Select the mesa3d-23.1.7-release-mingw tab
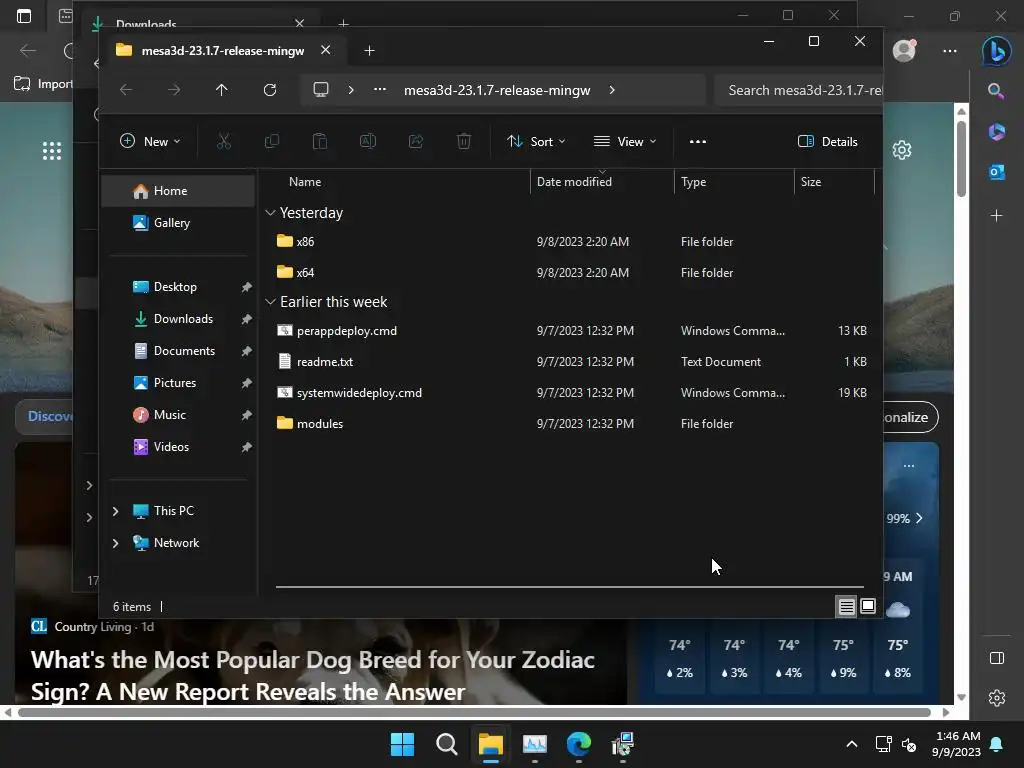 pos(222,51)
